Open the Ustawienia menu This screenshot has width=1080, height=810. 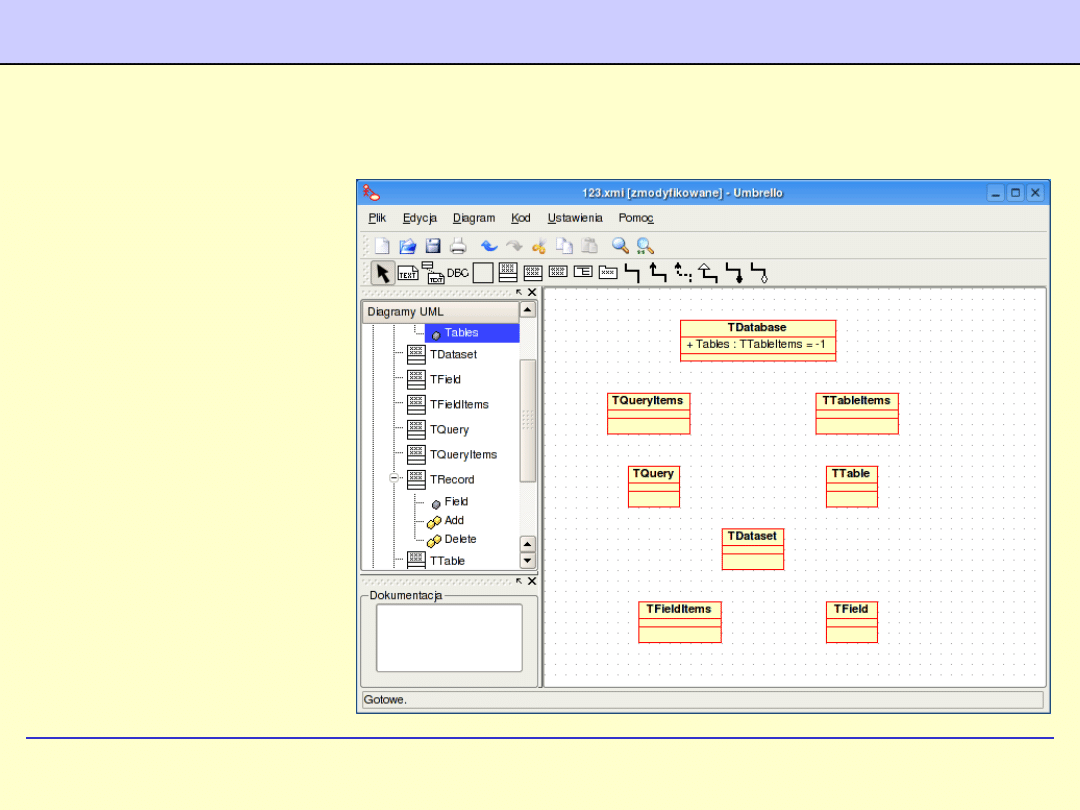point(574,218)
